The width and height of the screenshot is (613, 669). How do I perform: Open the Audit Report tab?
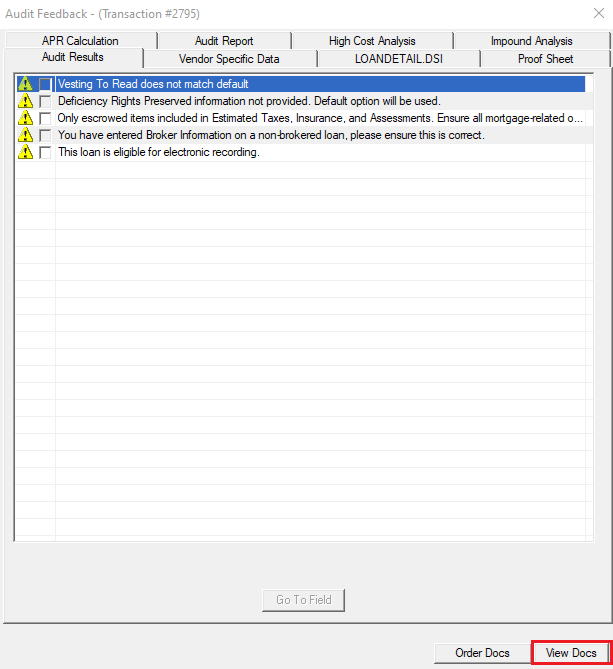click(x=224, y=41)
